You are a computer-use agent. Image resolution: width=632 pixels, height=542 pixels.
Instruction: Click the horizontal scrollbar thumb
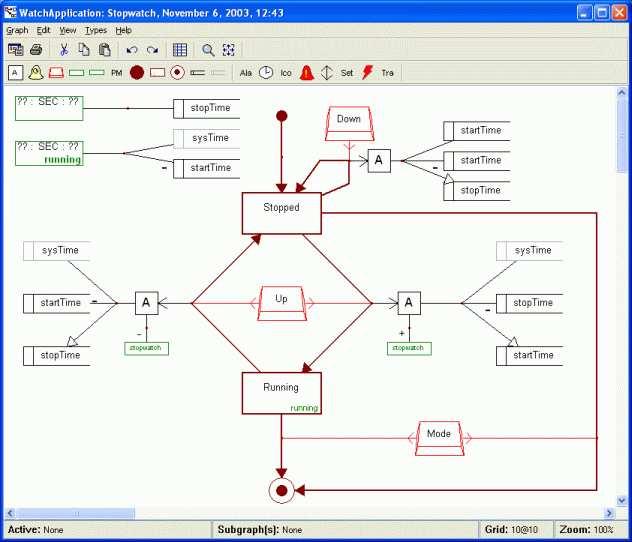click(x=75, y=513)
